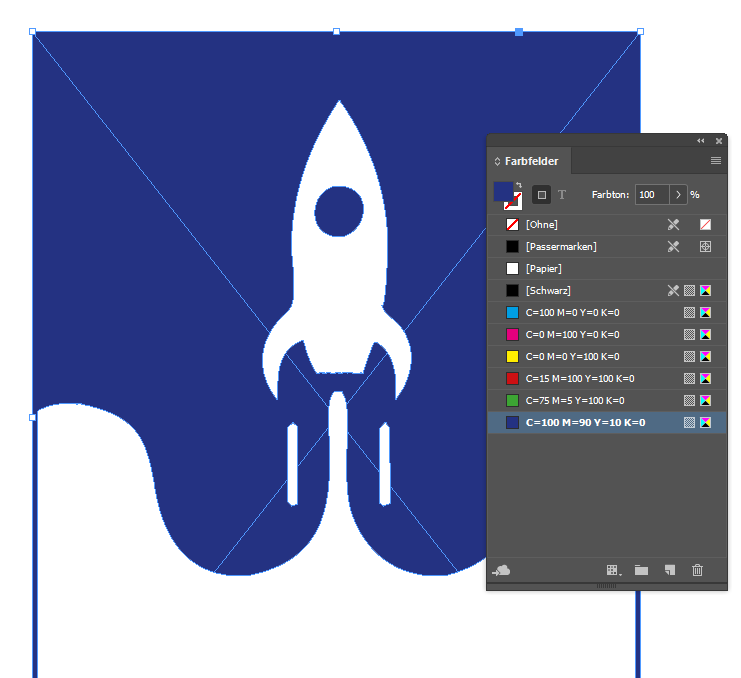Click the new swatch icon
This screenshot has width=741, height=678.
click(670, 570)
